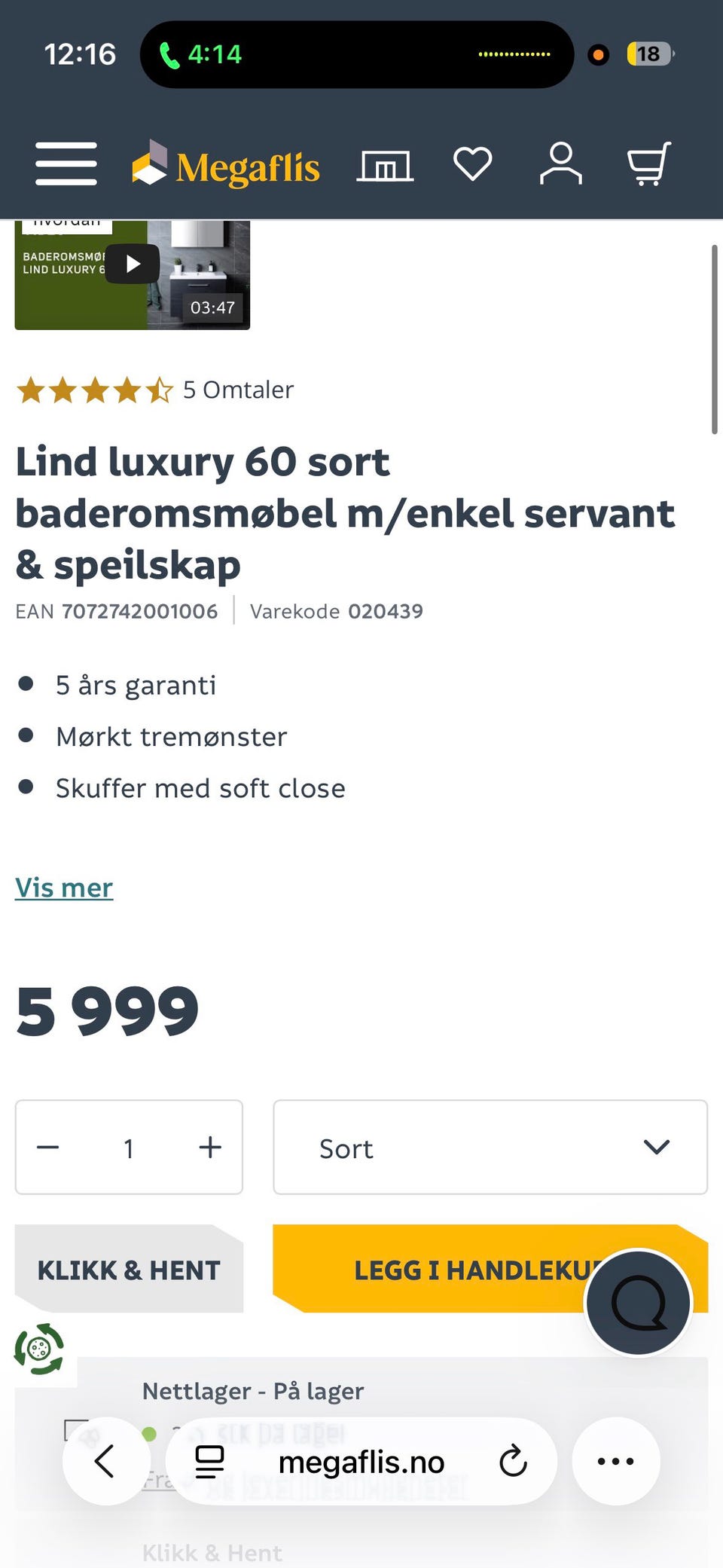This screenshot has width=723, height=1568.
Task: Open the hamburger navigation menu
Action: pyautogui.click(x=66, y=164)
